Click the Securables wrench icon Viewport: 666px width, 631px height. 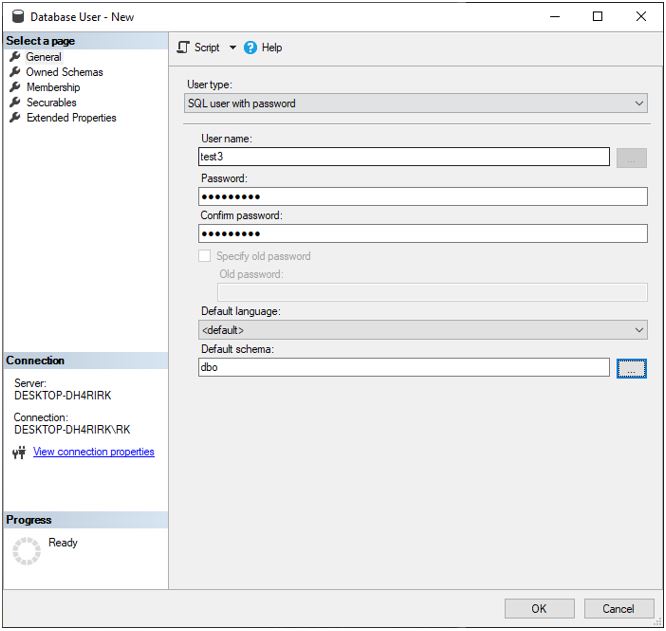click(x=15, y=102)
